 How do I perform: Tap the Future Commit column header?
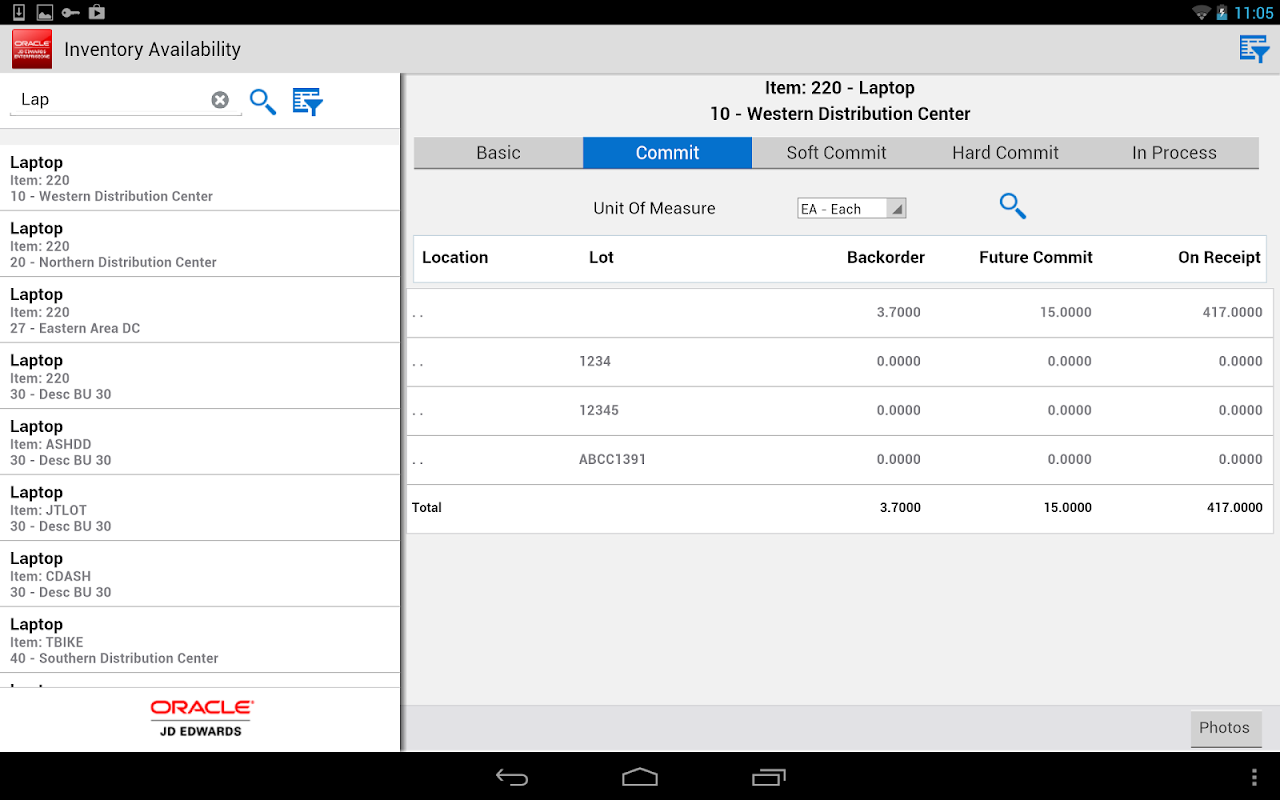(1036, 258)
